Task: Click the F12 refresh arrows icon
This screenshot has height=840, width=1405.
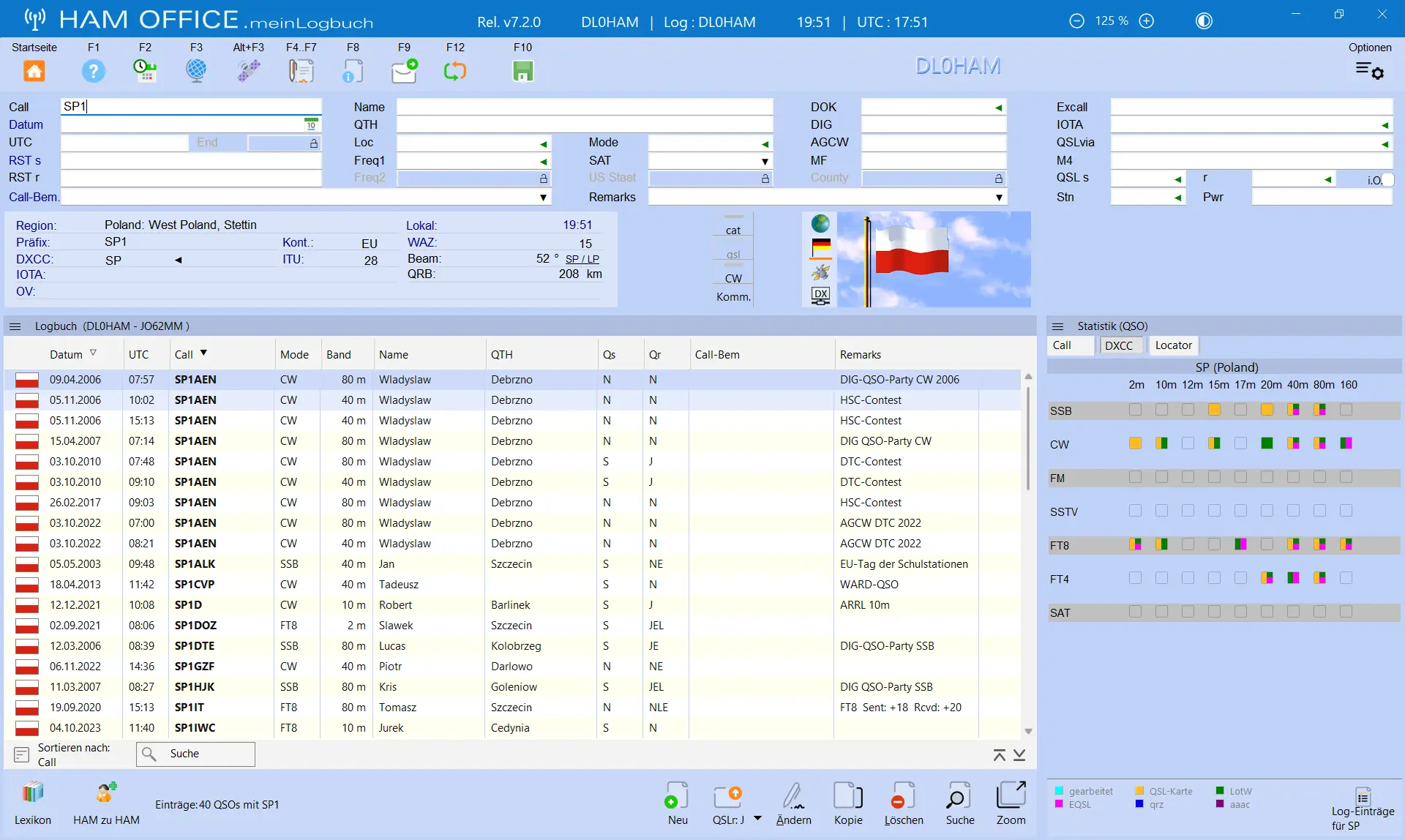Action: coord(455,71)
